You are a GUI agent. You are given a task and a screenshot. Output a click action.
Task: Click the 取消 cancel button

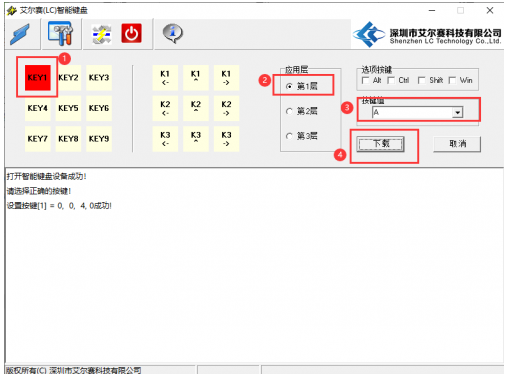[457, 144]
